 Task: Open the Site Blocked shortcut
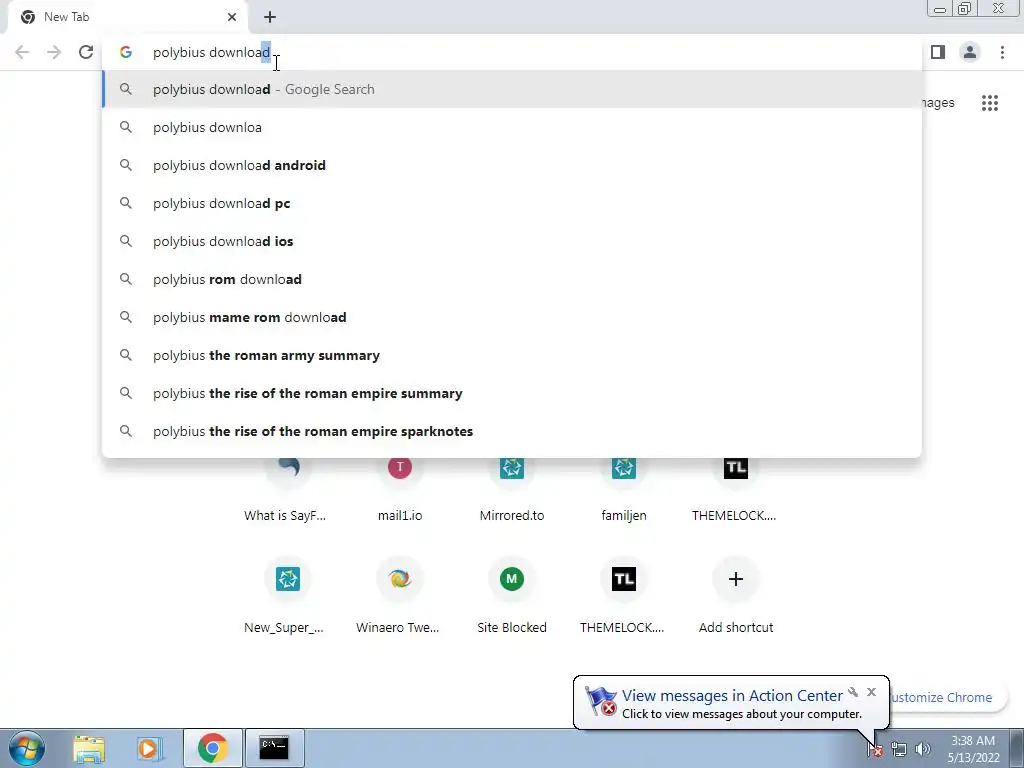(x=512, y=594)
